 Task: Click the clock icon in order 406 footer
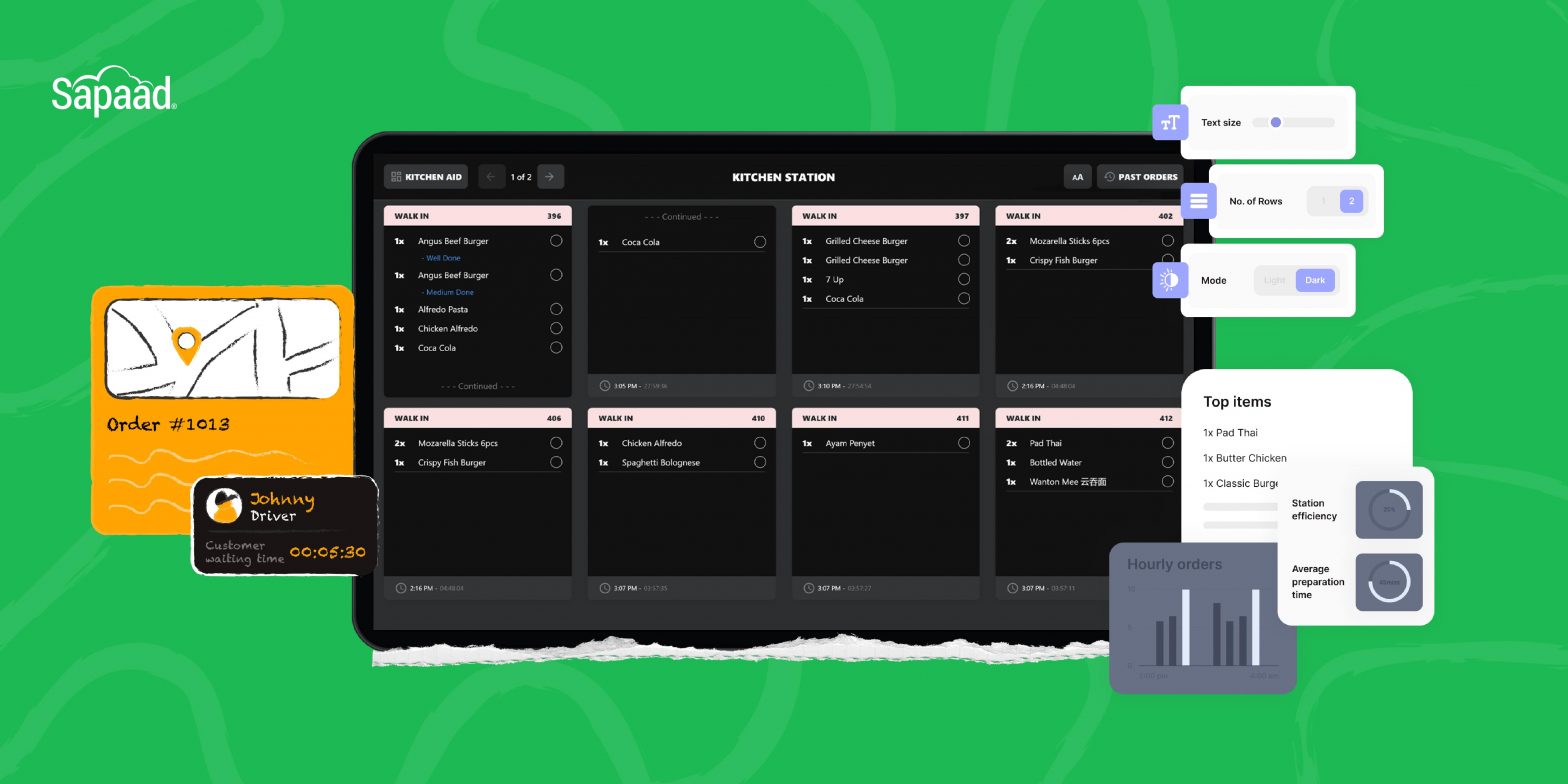point(401,588)
